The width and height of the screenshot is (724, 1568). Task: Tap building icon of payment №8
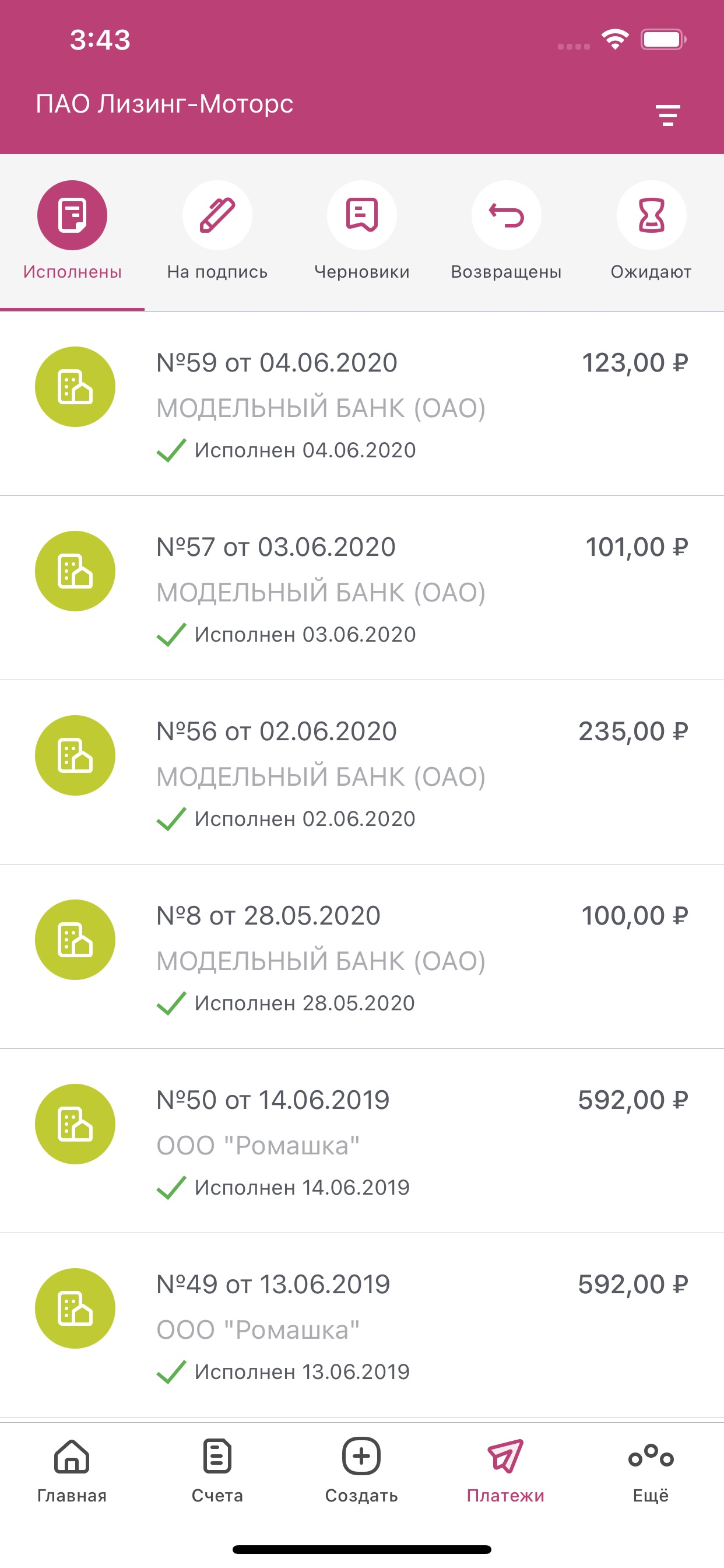click(x=75, y=940)
